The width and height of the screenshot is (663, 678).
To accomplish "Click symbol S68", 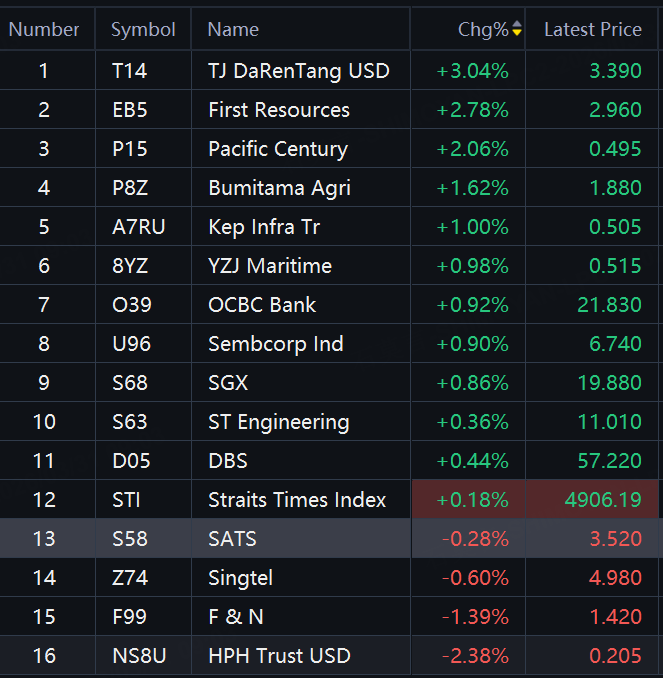I will tap(130, 383).
